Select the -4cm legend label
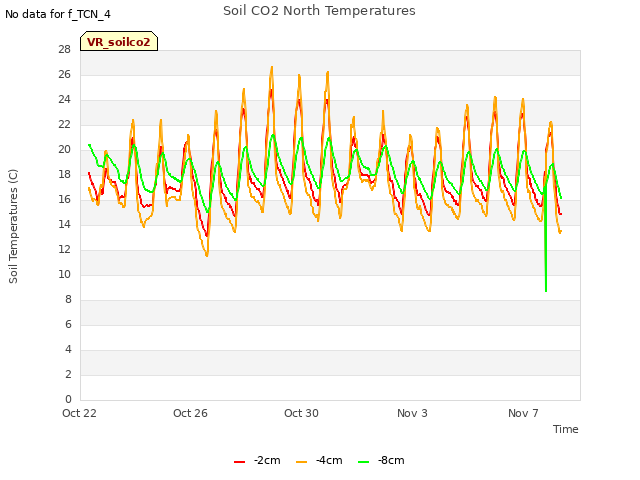Screen dimensions: 640x480 pos(329,460)
